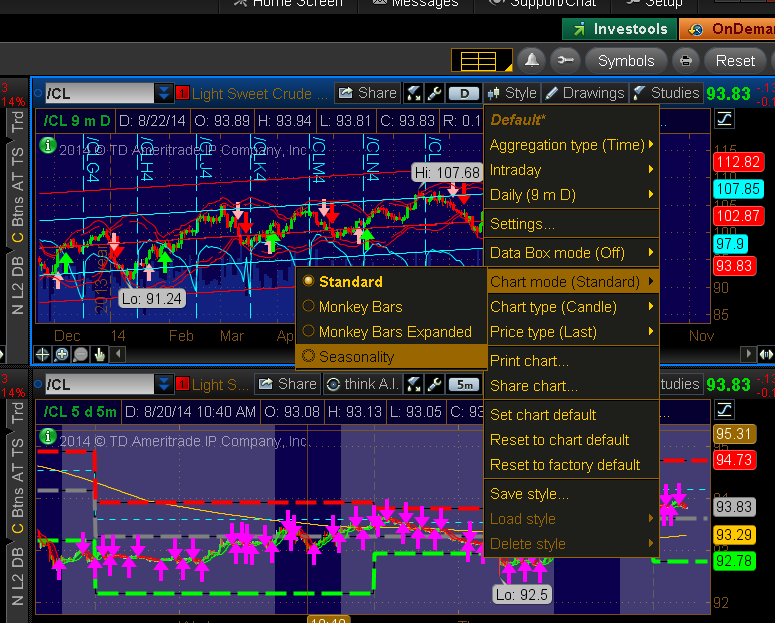Click the green info icon on lower chart
The image size is (775, 623).
click(x=48, y=436)
